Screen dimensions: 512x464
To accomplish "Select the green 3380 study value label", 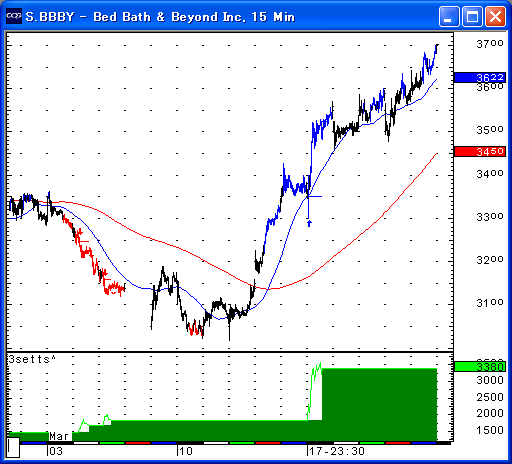I will (480, 367).
